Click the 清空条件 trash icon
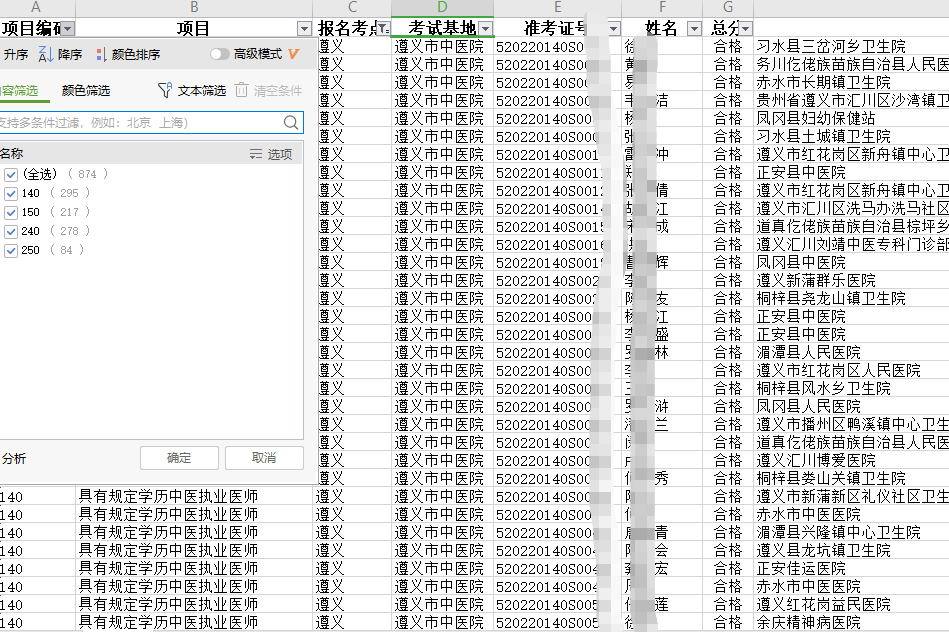 tap(242, 91)
